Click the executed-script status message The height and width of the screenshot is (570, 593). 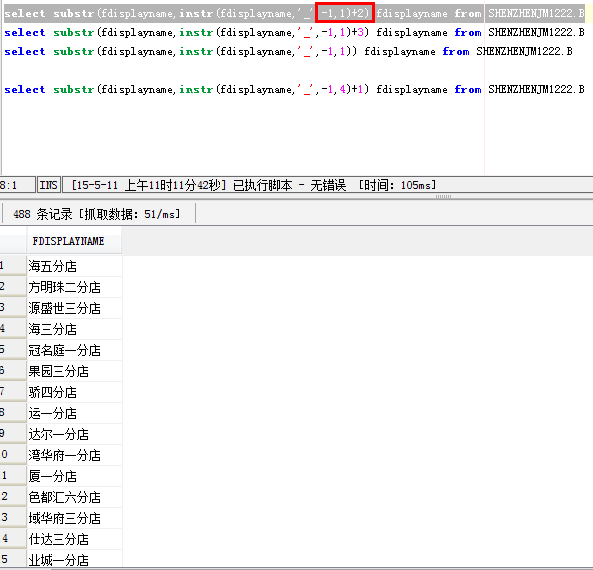pos(253,185)
